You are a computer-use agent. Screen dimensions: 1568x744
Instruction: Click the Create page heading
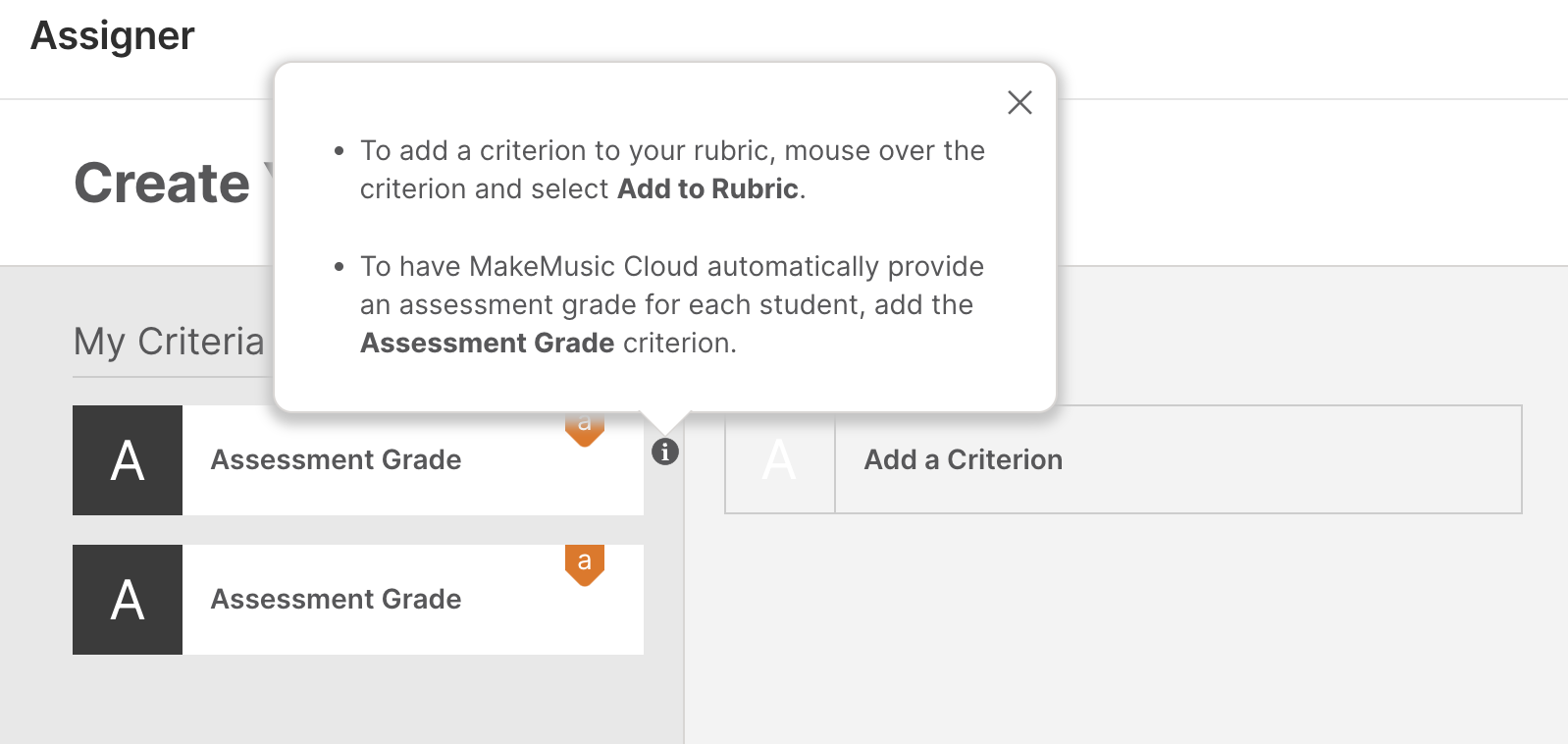pyautogui.click(x=162, y=184)
